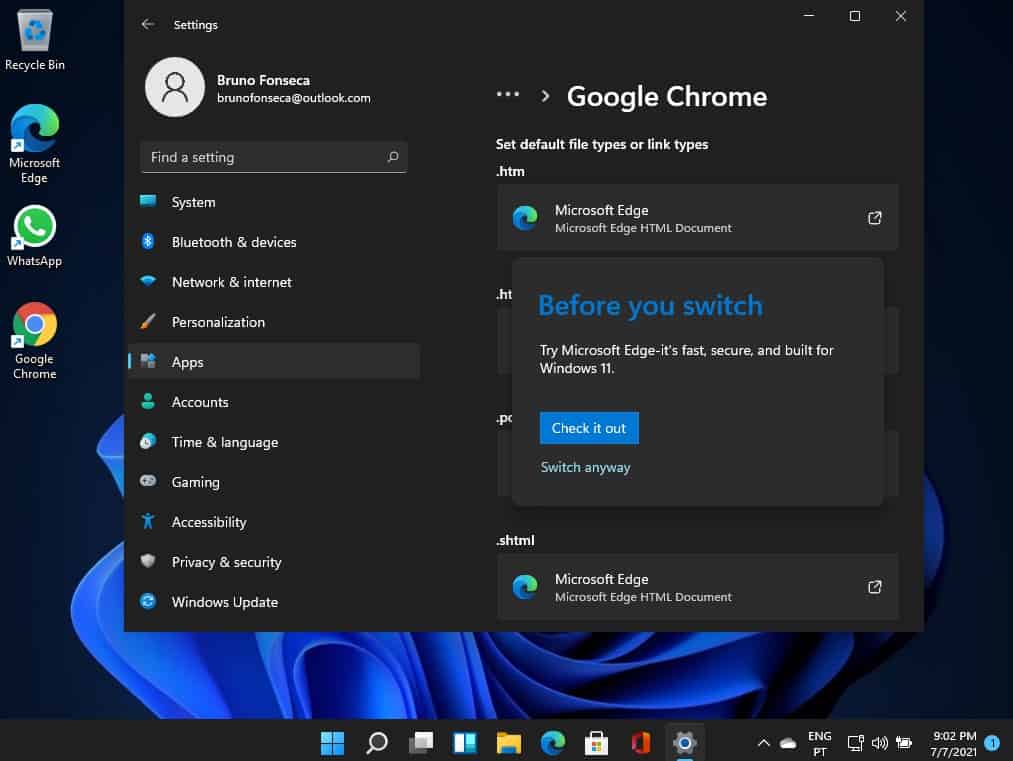Expand the breadcrumb ellipsis before Google Chrome

pyautogui.click(x=508, y=95)
